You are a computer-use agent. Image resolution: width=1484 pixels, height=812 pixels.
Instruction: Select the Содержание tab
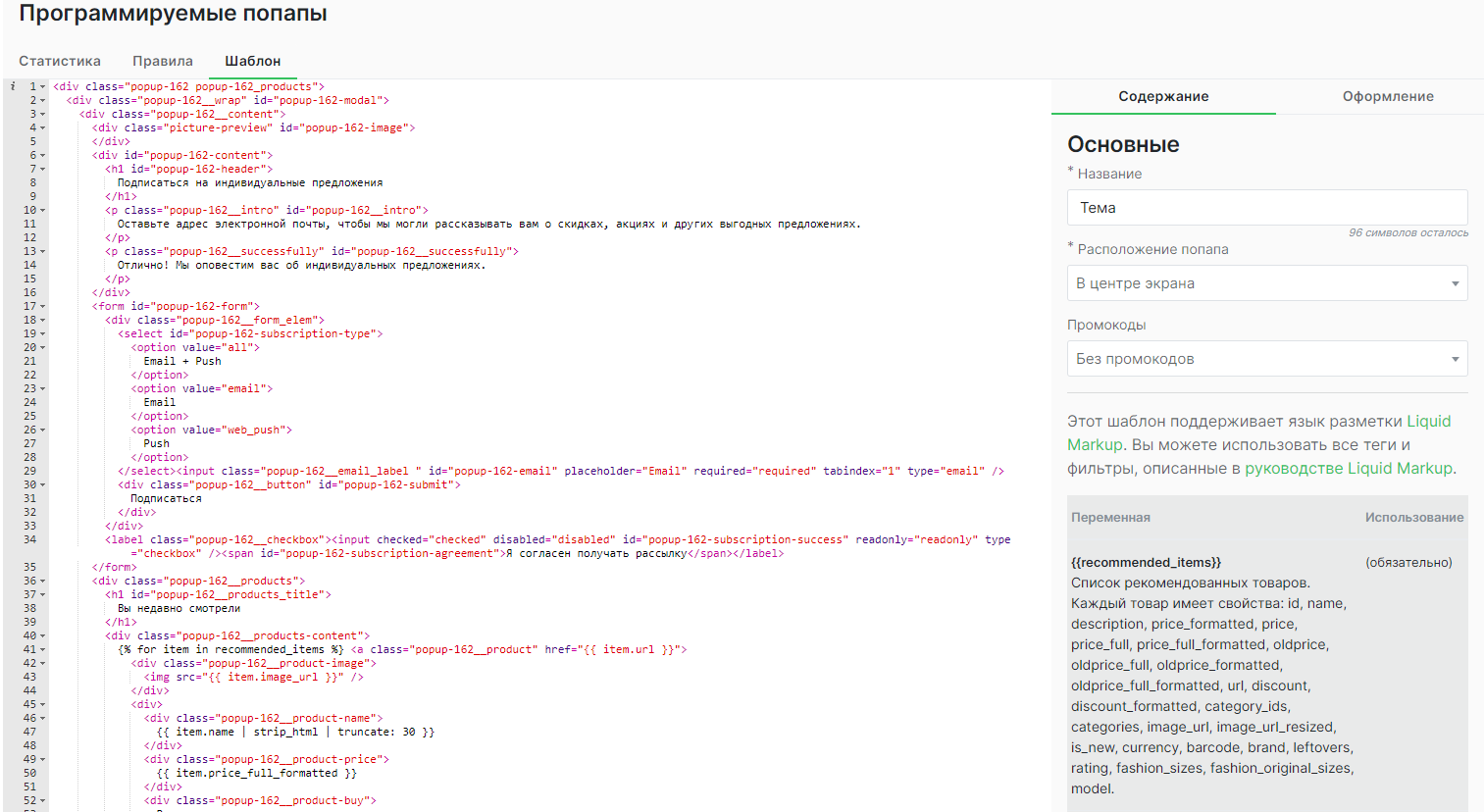(x=1162, y=97)
